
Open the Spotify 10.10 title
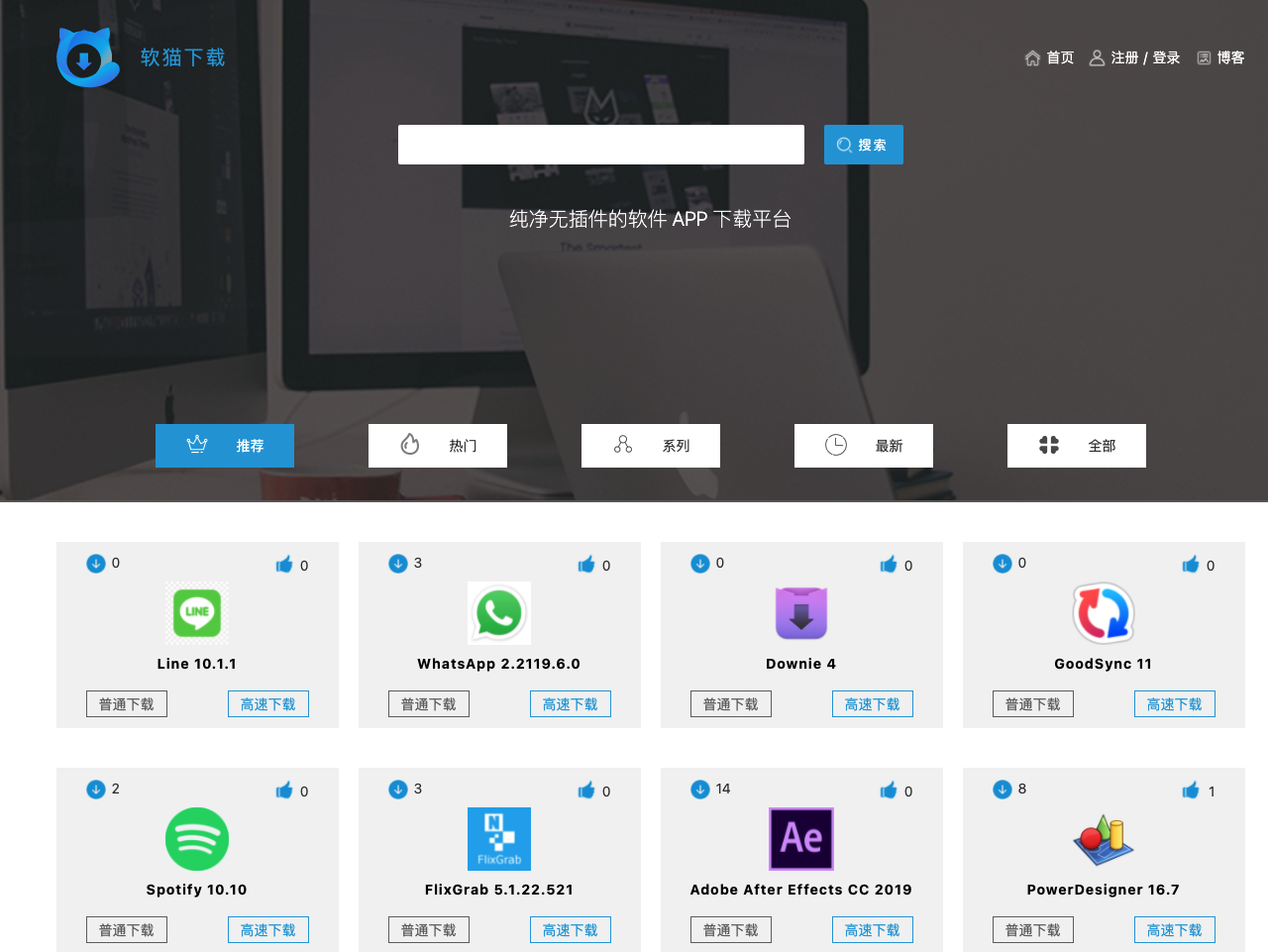(197, 890)
